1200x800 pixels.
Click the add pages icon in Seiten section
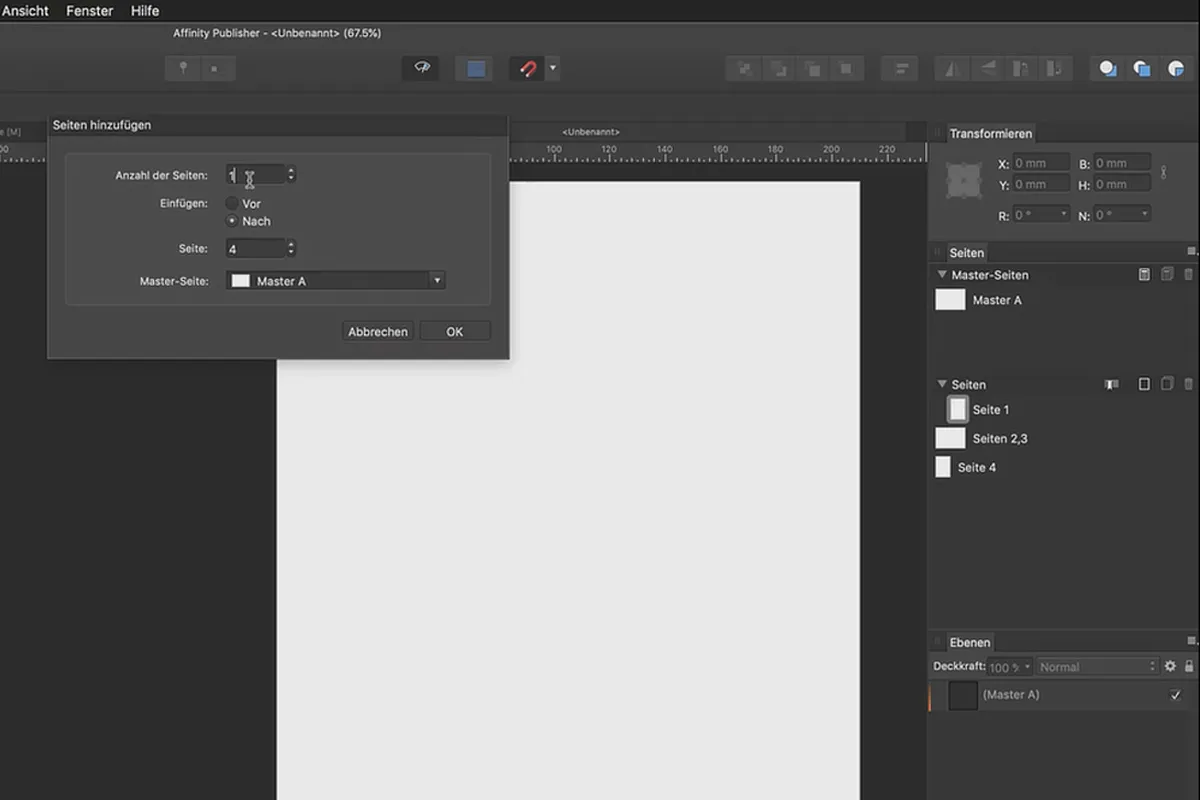1144,384
